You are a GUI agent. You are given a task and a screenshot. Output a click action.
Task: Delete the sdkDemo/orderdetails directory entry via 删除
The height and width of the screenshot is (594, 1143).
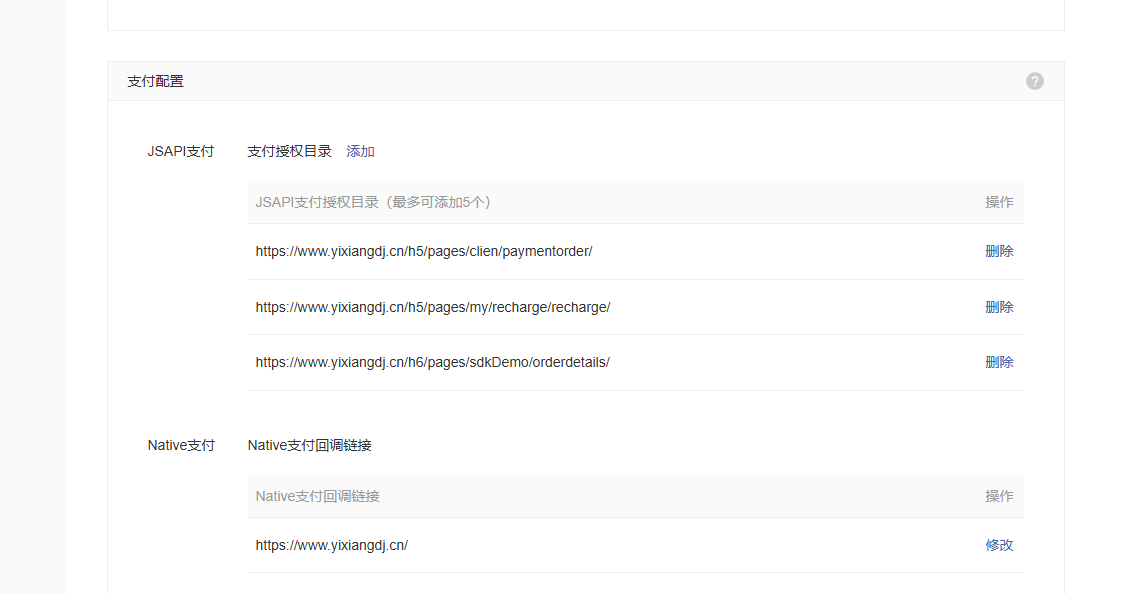(x=999, y=362)
